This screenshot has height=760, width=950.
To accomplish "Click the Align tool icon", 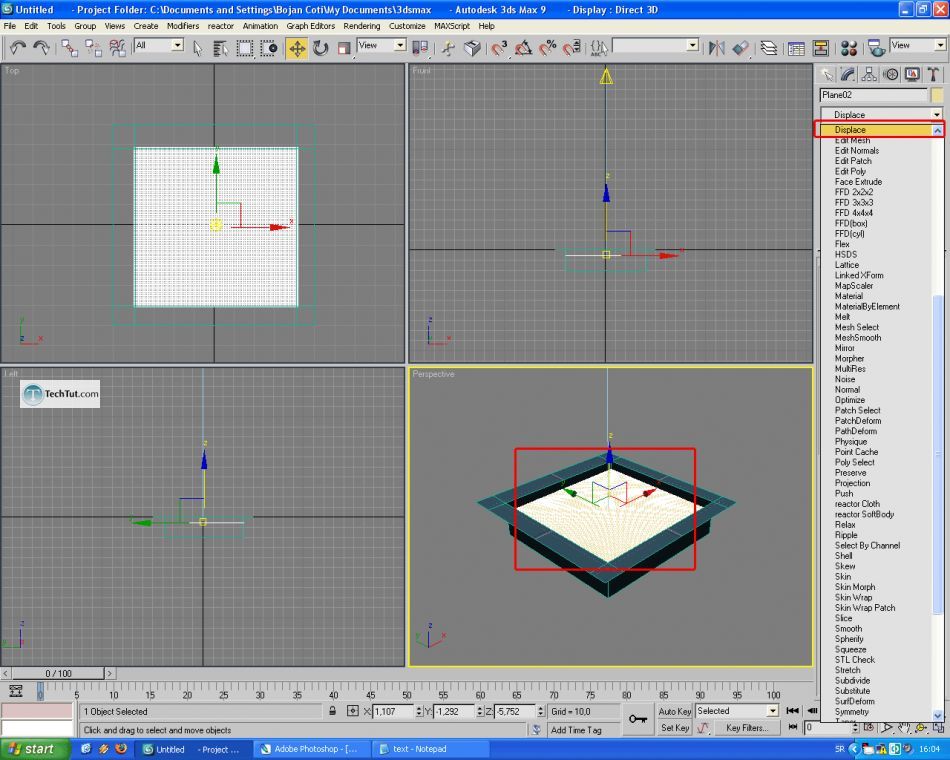I will [x=740, y=48].
